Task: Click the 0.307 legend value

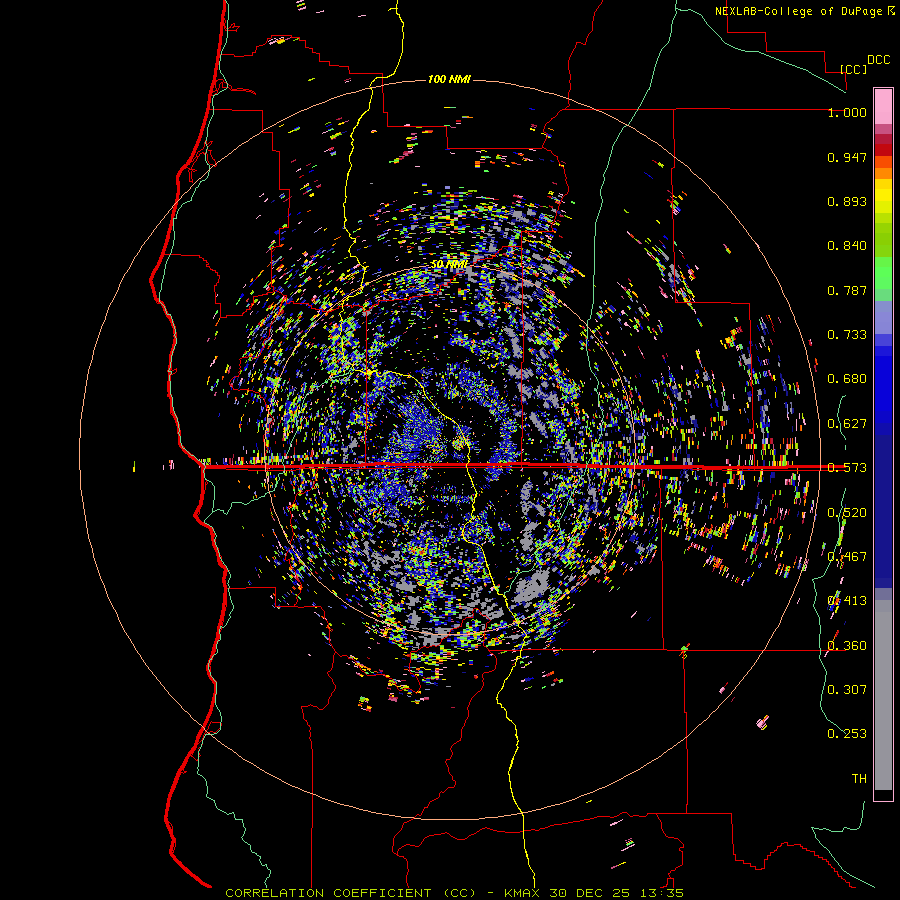Action: pos(847,690)
